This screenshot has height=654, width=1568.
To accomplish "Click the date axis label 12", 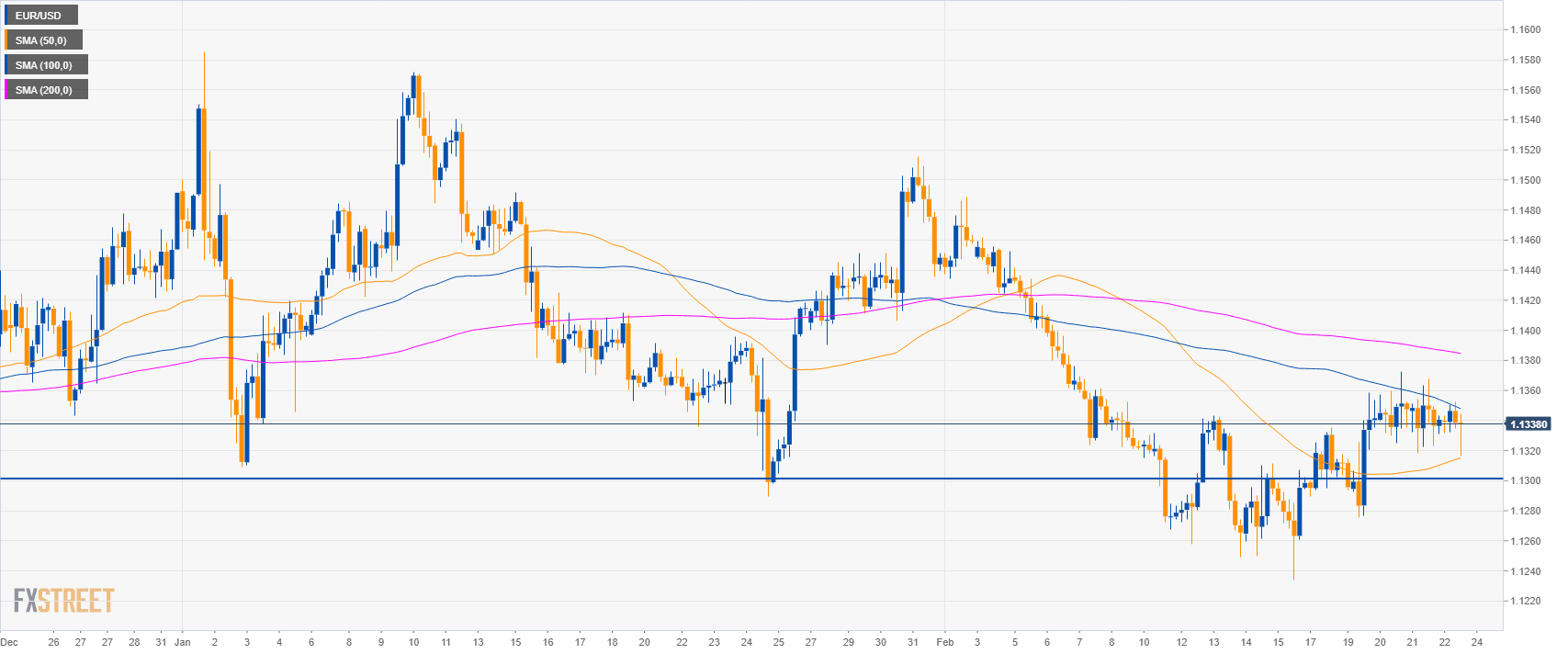I will click(x=1181, y=642).
